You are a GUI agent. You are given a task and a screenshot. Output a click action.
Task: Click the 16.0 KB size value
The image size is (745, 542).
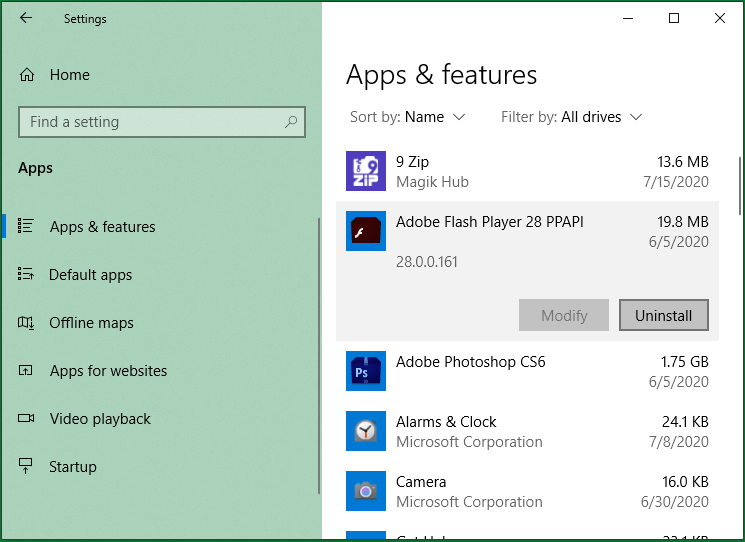685,482
